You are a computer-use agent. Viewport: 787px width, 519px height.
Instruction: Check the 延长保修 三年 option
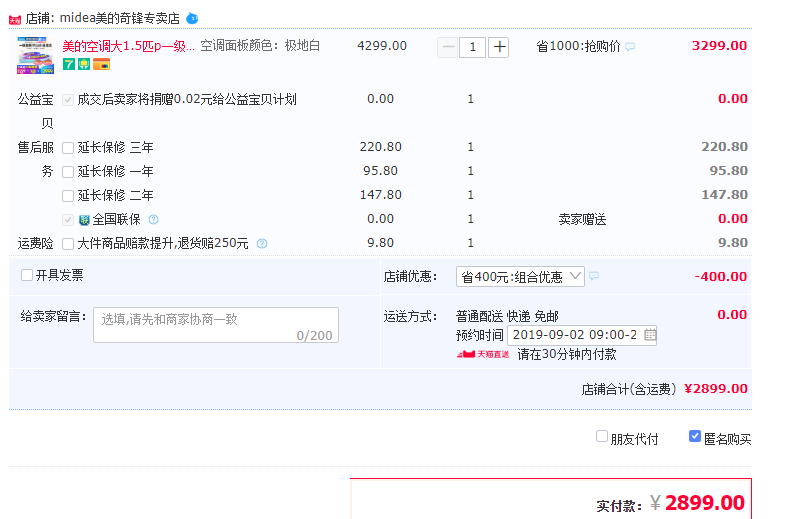coord(68,148)
